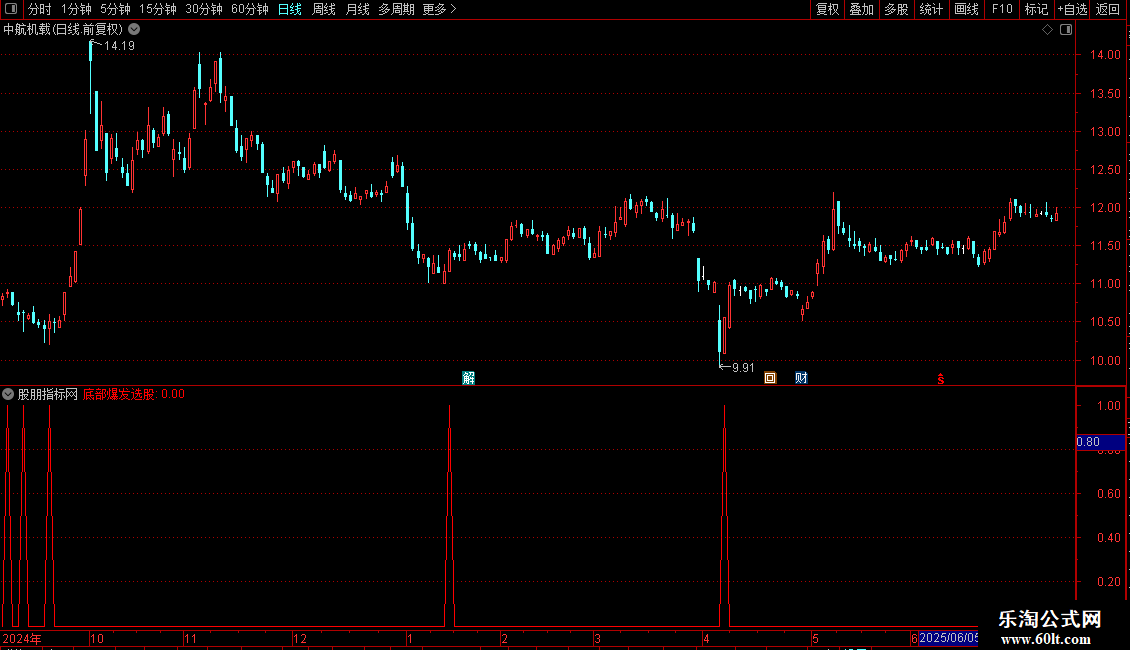This screenshot has width=1130, height=650.
Task: Expand the 更多 periods menu
Action: coord(439,9)
